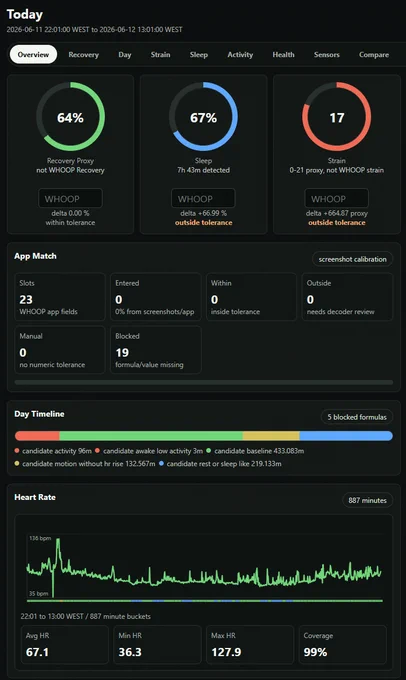This screenshot has width=406, height=680.
Task: Click the Outside 0 card
Action: tap(347, 297)
